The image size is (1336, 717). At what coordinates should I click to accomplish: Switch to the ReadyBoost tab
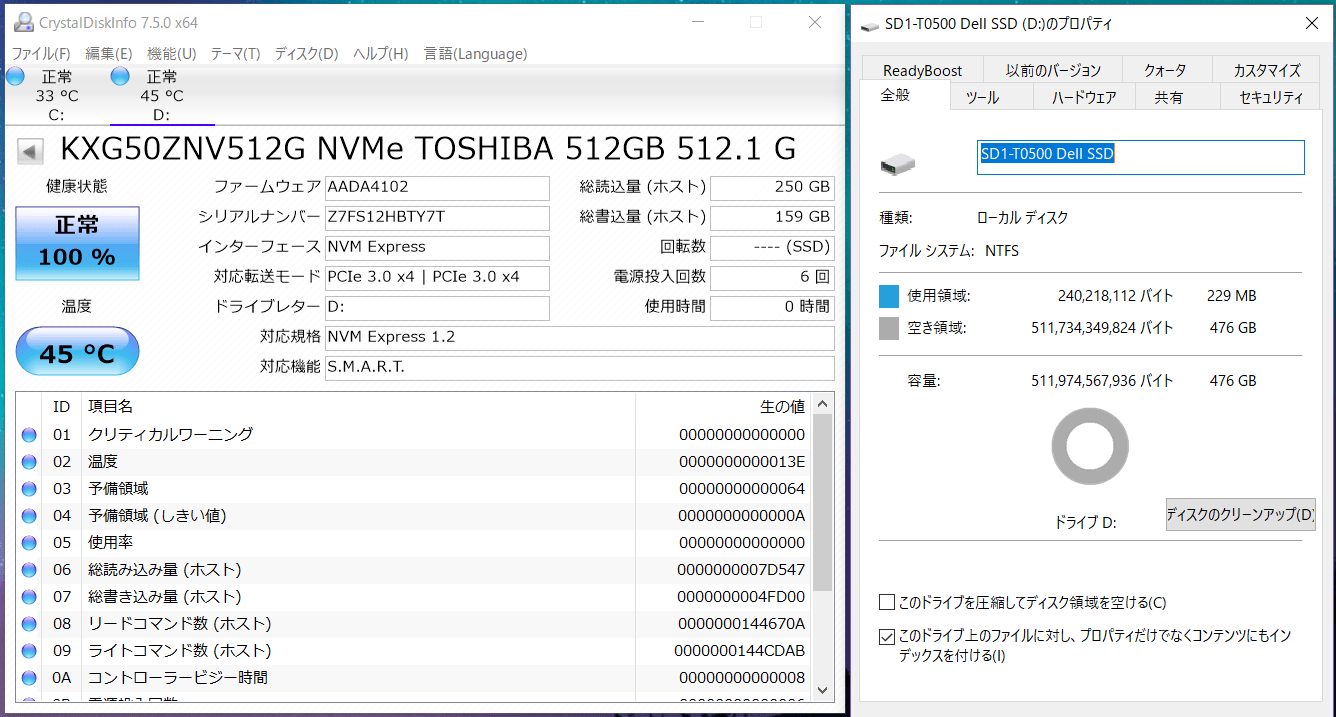coord(922,70)
